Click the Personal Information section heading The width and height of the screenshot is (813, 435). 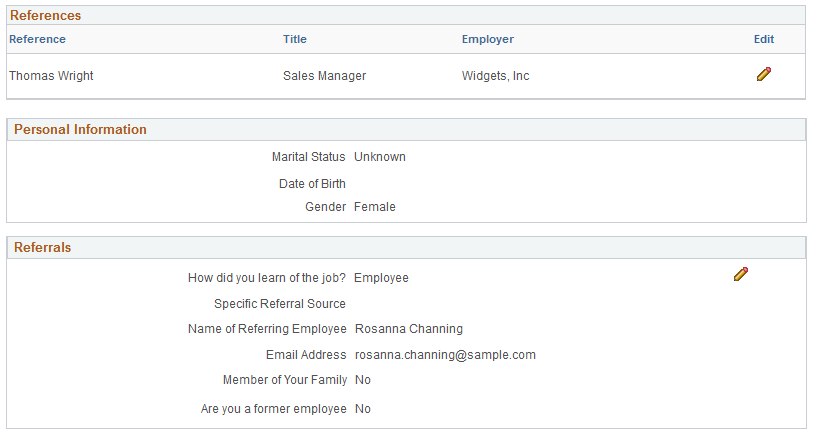80,130
